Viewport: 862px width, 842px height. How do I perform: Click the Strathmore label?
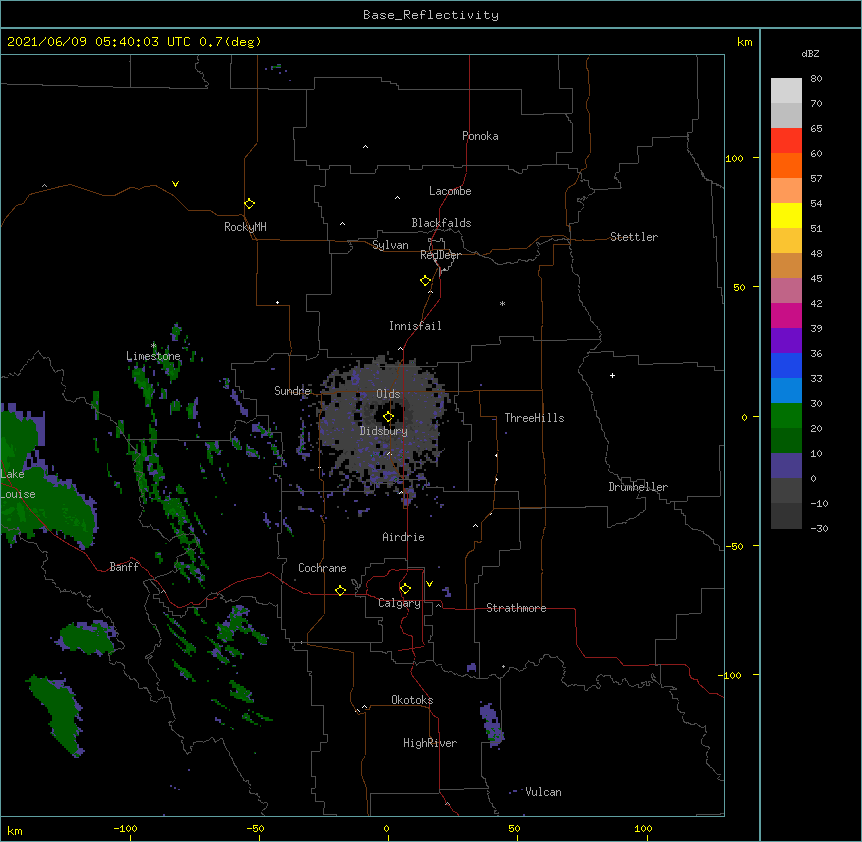[x=516, y=608]
